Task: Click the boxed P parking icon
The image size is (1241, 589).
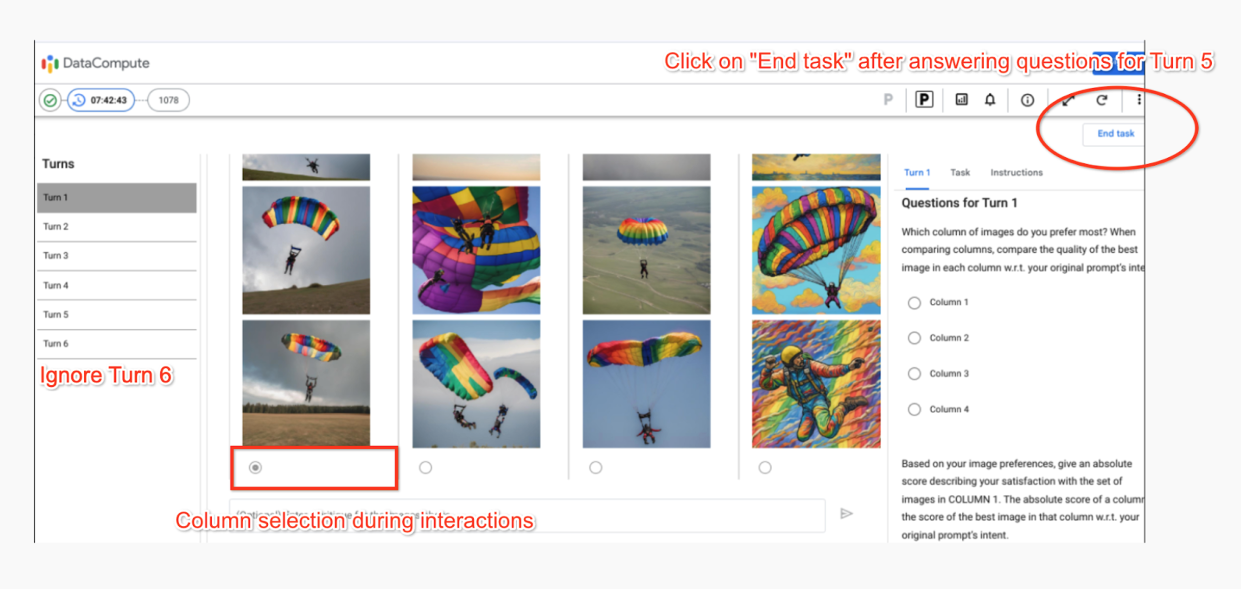Action: 924,100
